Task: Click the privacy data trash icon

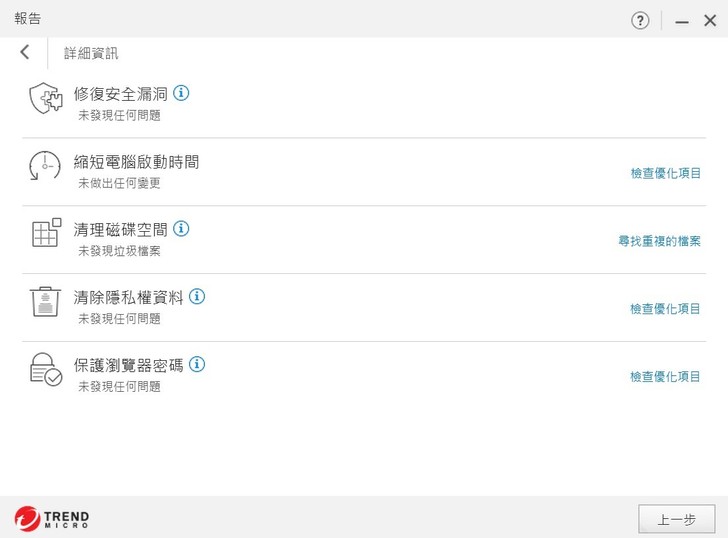Action: pos(45,301)
